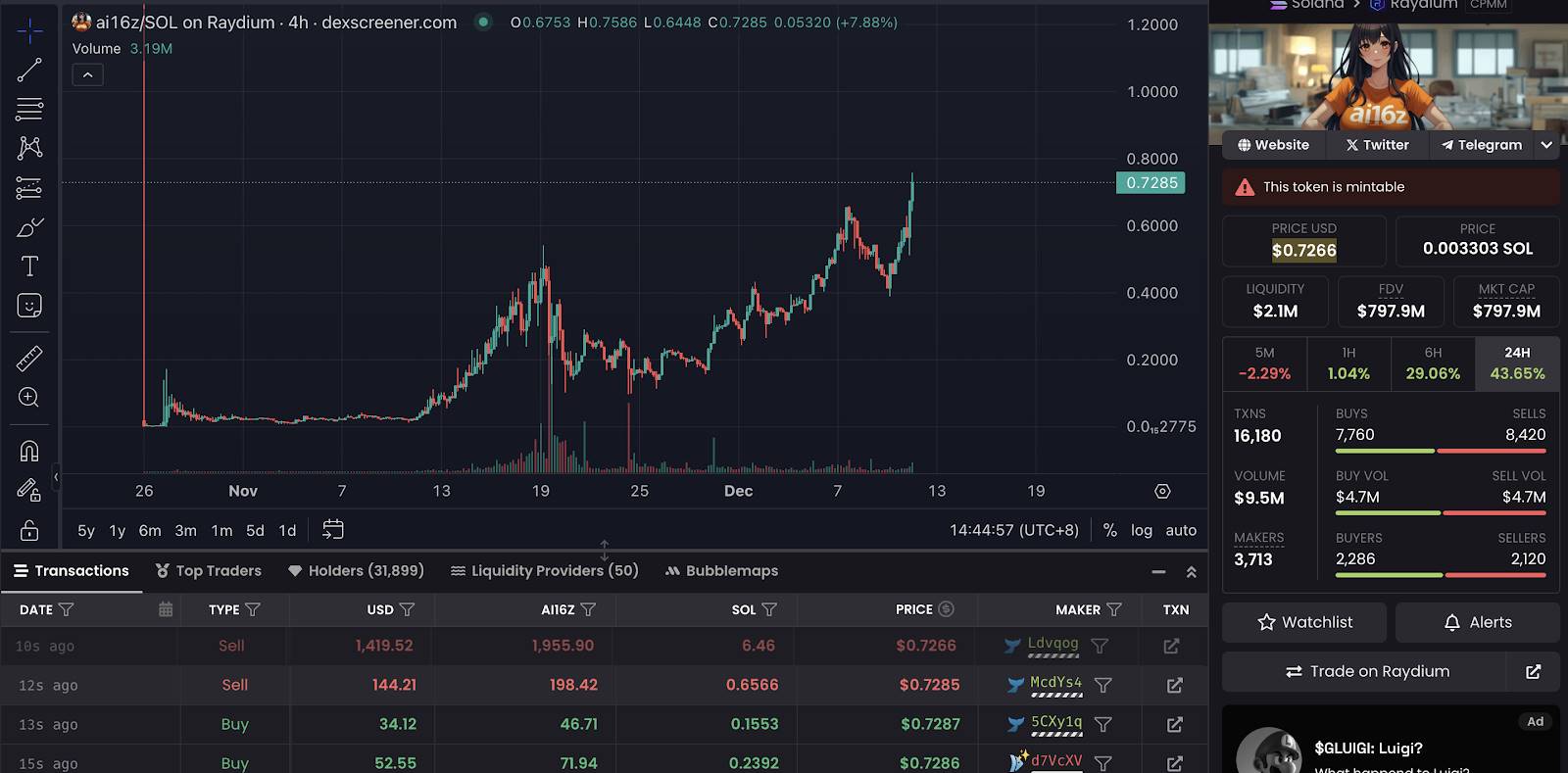The height and width of the screenshot is (773, 1568).
Task: Open transaction link for 5CXy1q buy
Action: pos(1174,725)
